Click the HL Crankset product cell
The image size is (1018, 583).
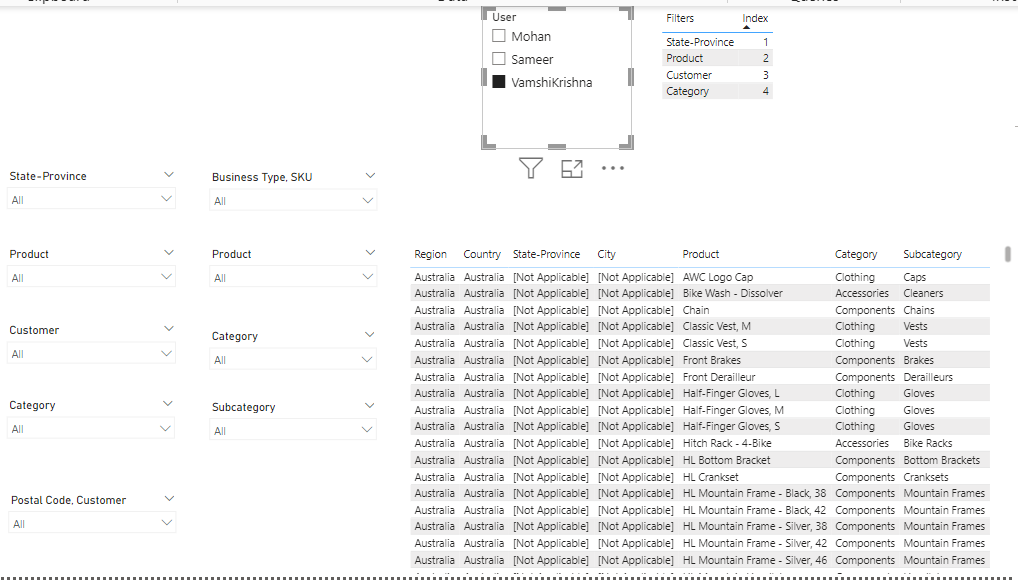coord(710,477)
